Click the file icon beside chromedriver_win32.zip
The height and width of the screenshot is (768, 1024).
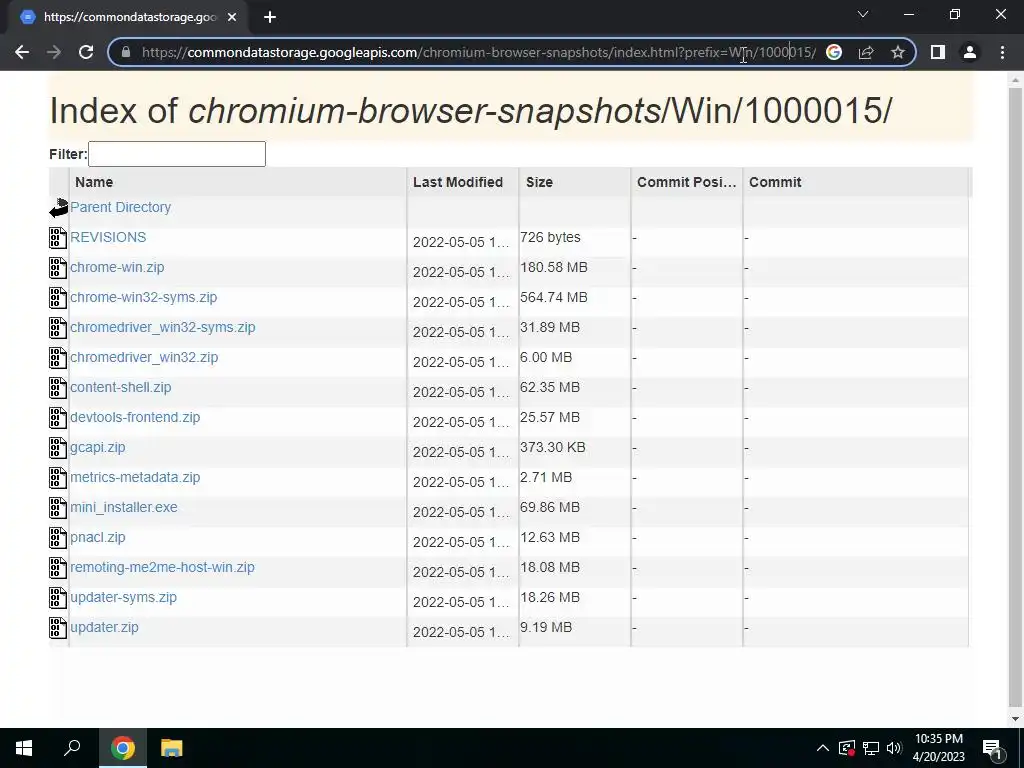pos(57,358)
